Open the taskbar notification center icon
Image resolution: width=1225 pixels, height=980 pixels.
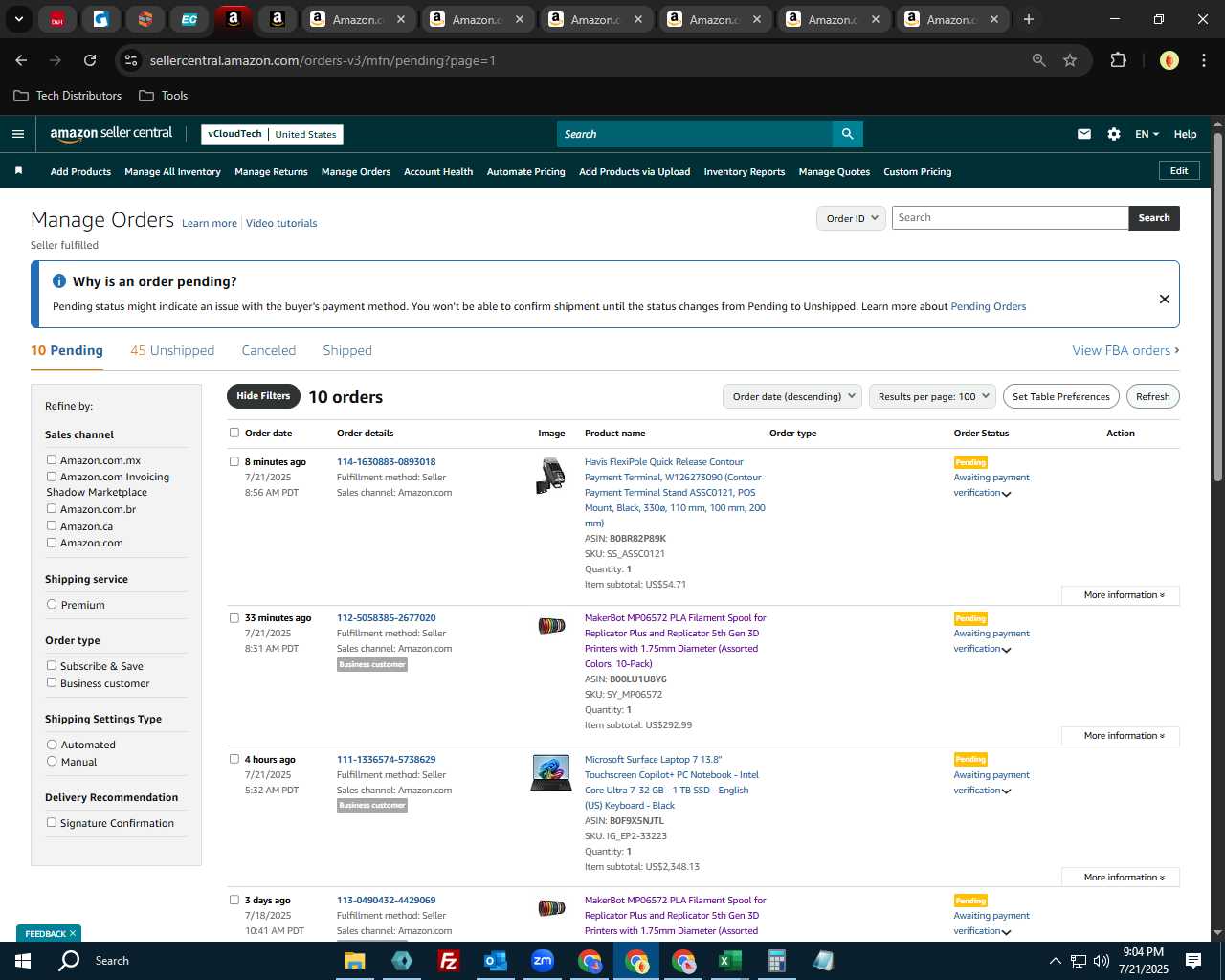1193,961
